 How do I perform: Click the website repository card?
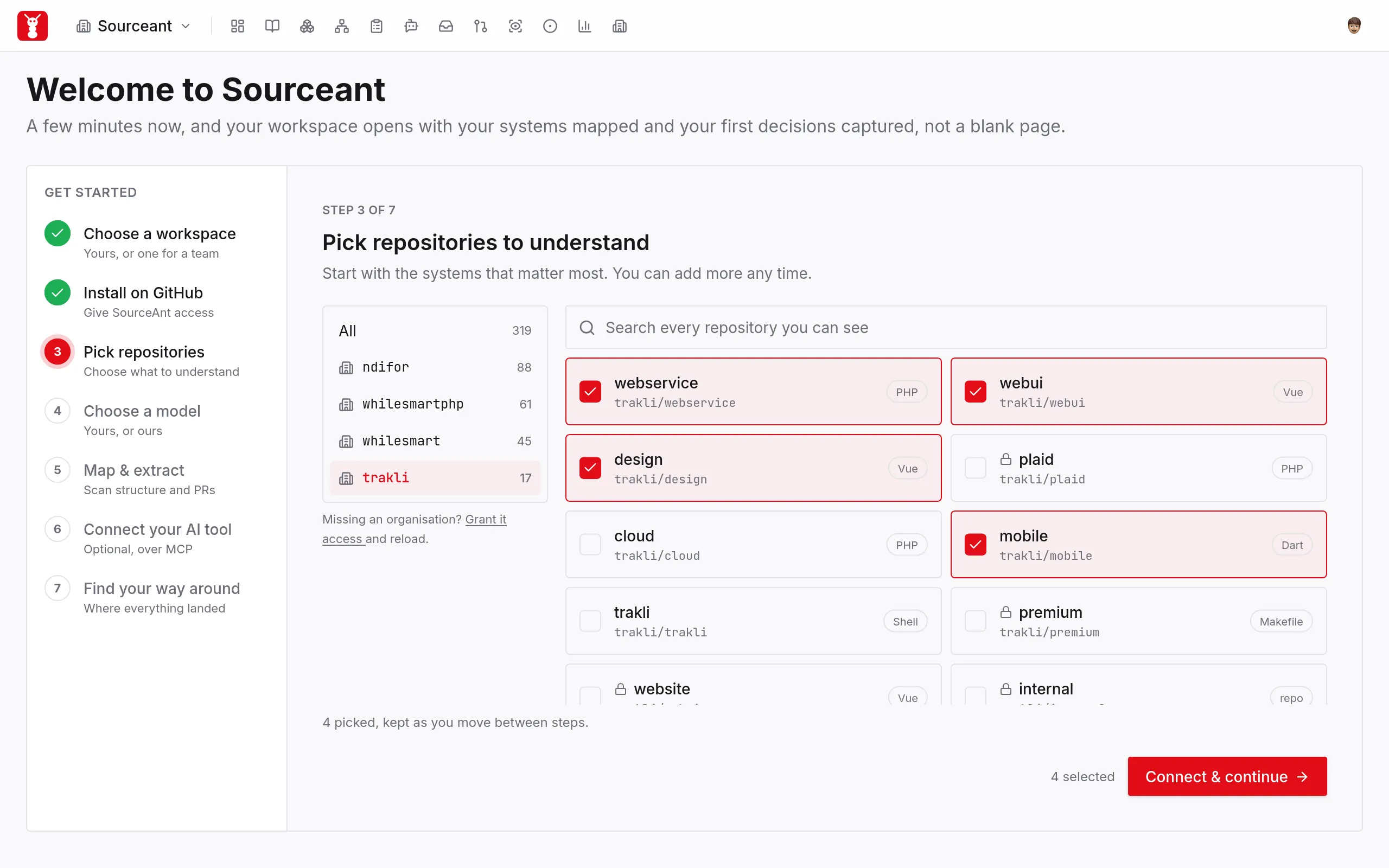(753, 684)
